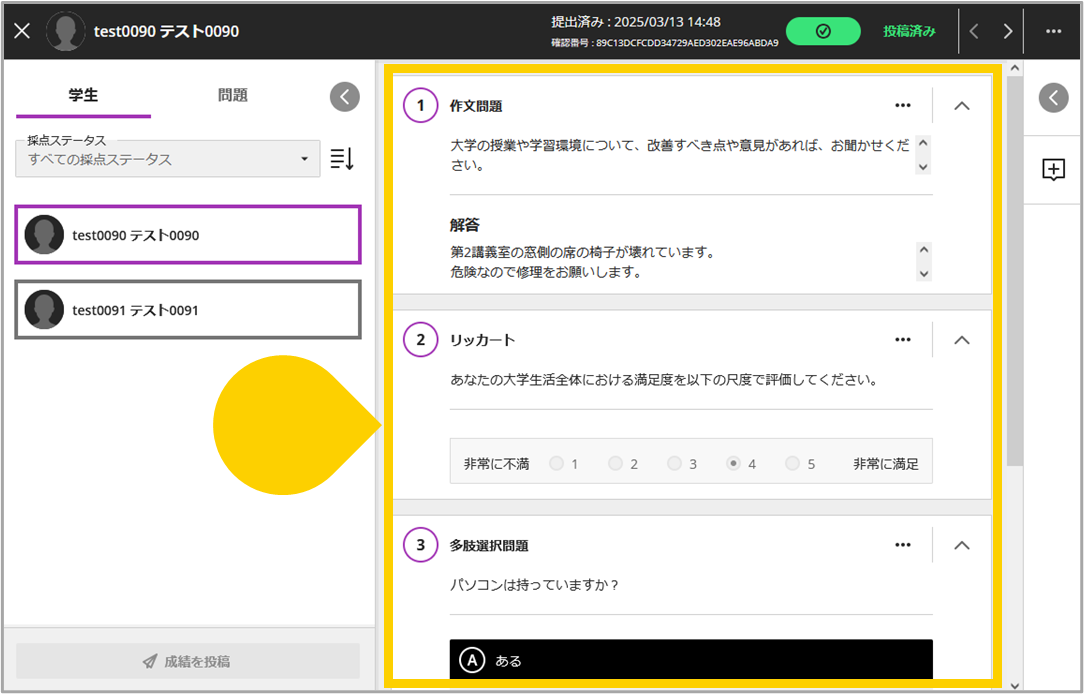Open the 採点ステータス dropdown
Viewport: 1084px width, 694px height.
coord(168,159)
